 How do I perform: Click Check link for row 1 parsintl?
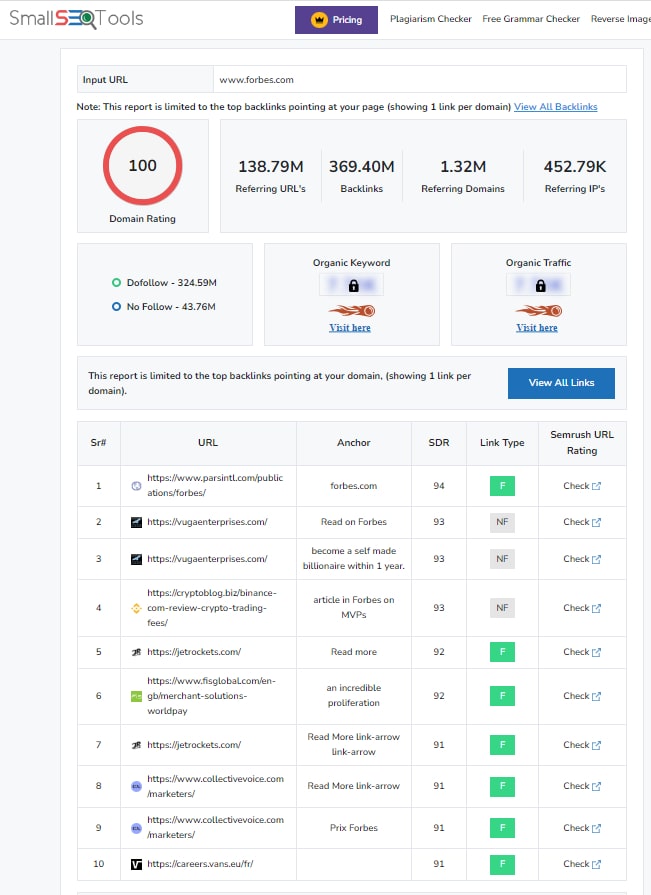tap(581, 486)
